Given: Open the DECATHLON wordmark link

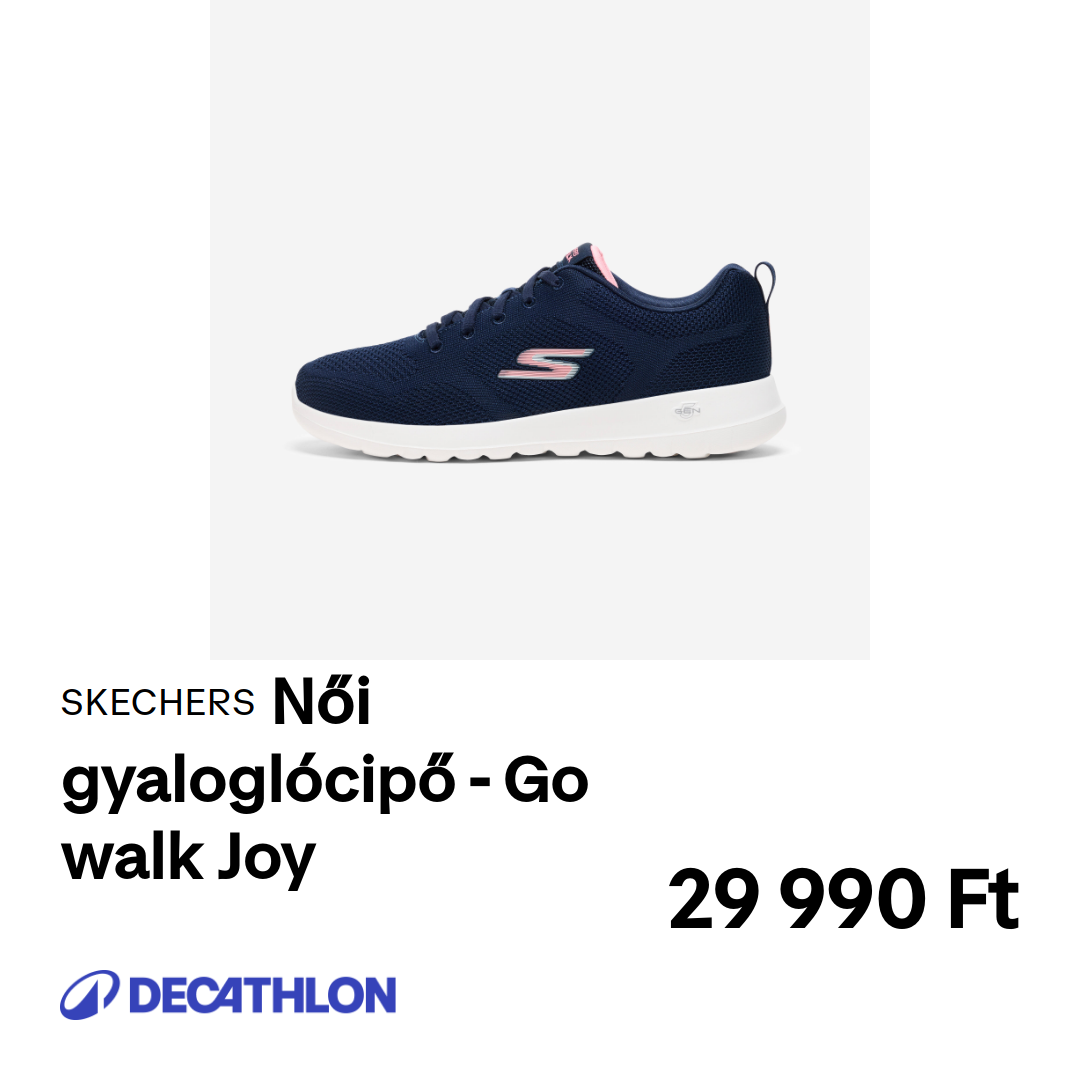Looking at the screenshot, I should 262,995.
